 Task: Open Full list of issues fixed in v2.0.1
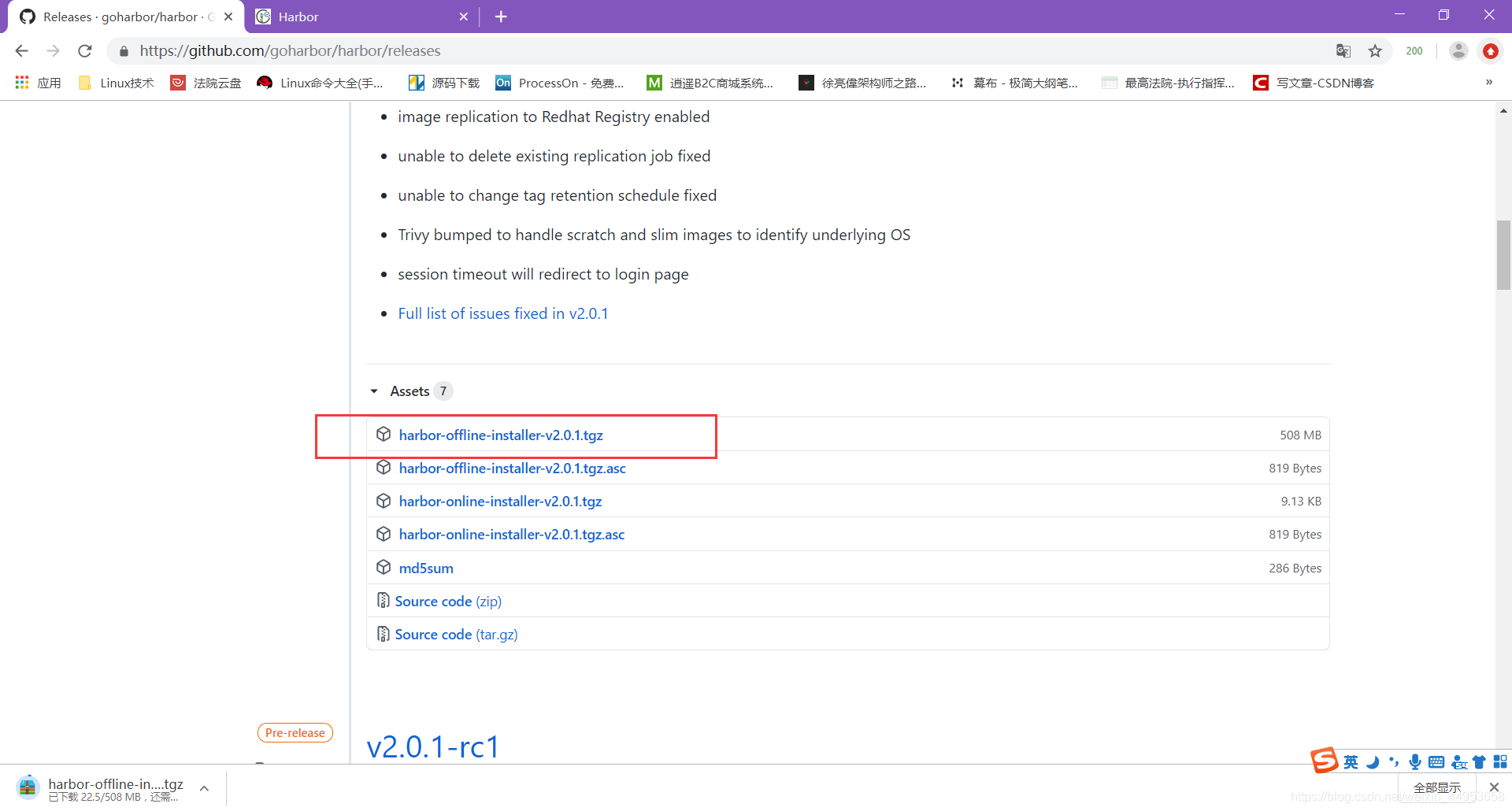[502, 313]
